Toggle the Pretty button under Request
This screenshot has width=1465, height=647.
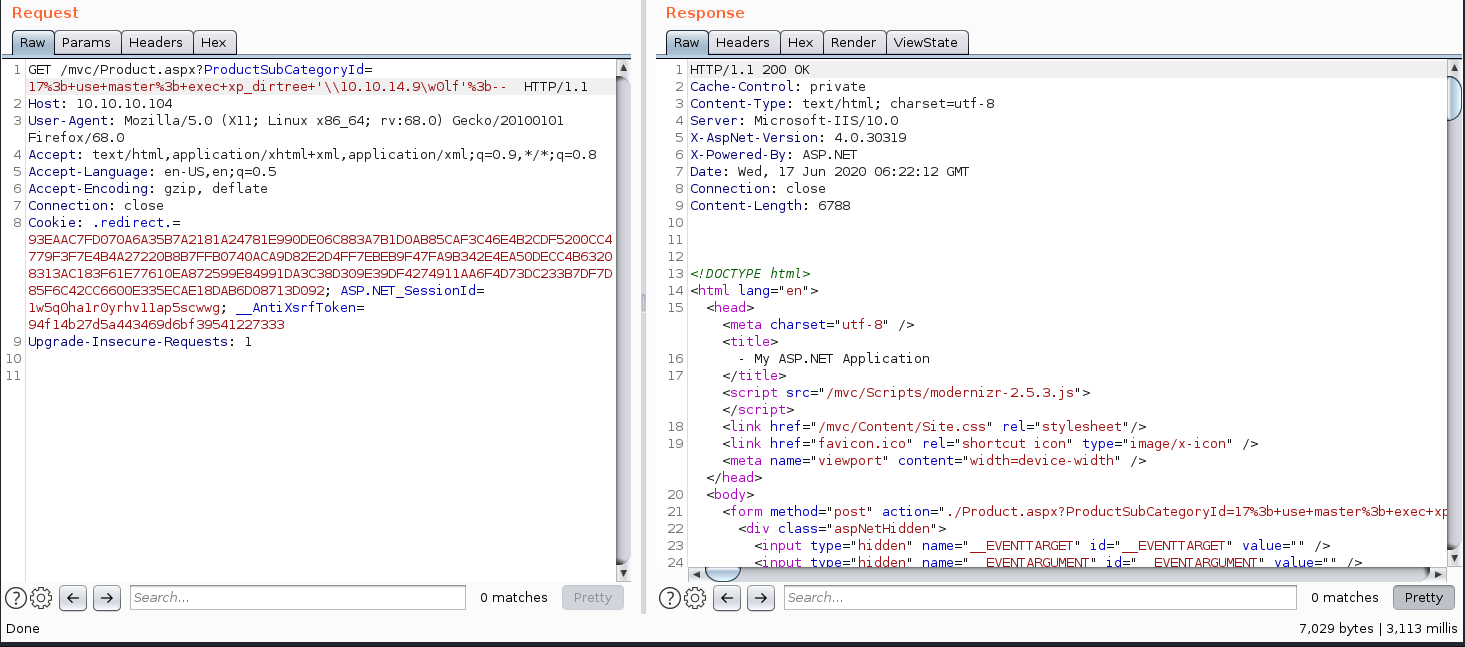[x=592, y=598]
